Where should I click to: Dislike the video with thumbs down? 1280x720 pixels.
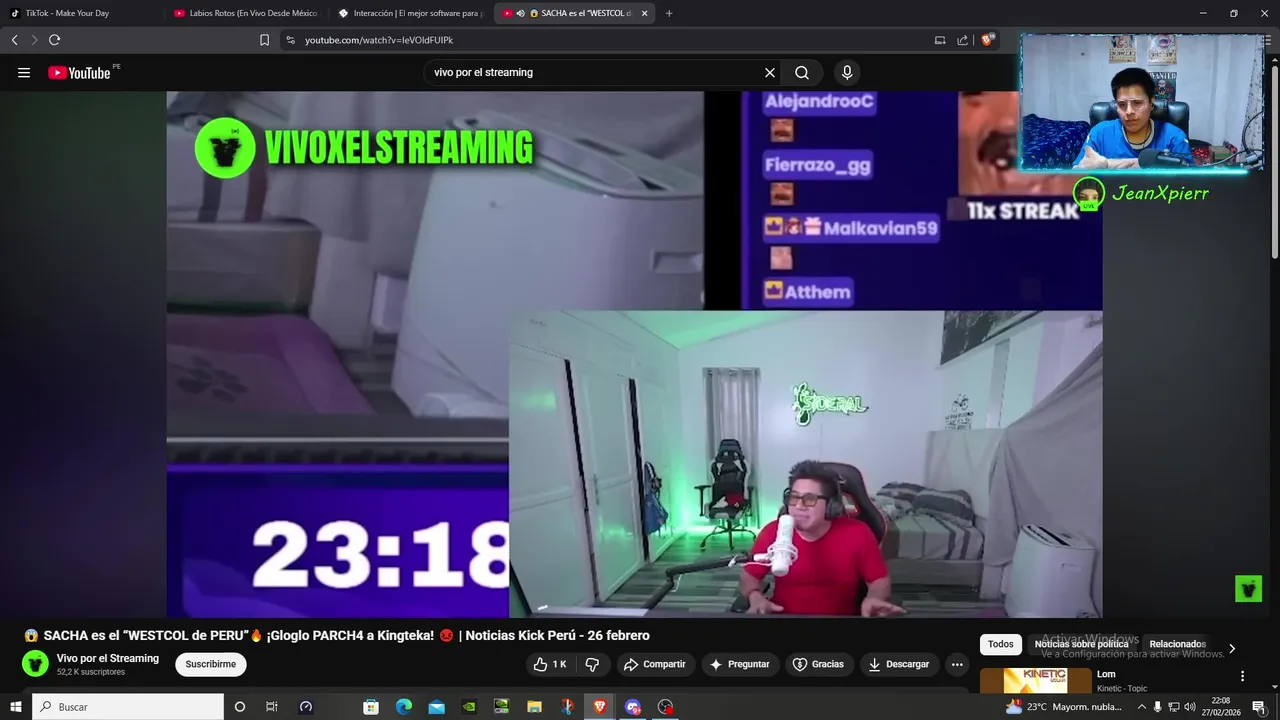[592, 664]
